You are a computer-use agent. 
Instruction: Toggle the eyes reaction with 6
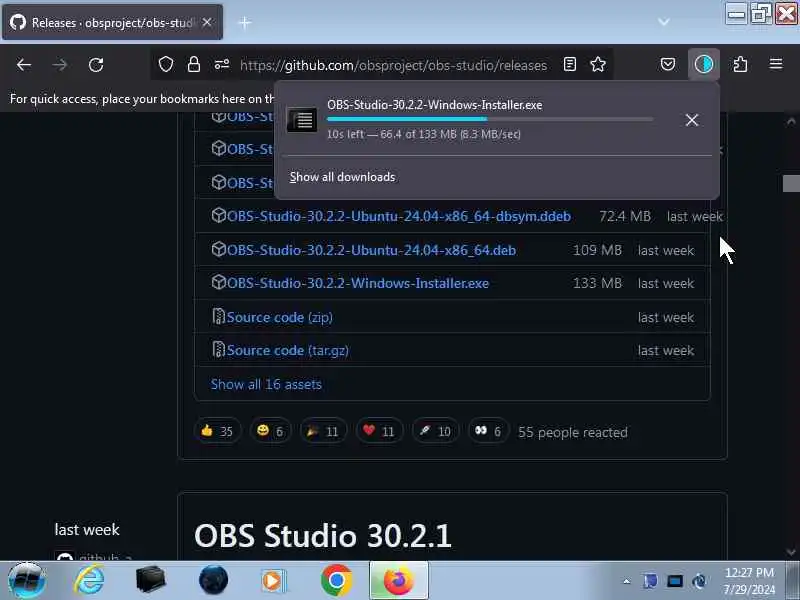click(x=488, y=431)
